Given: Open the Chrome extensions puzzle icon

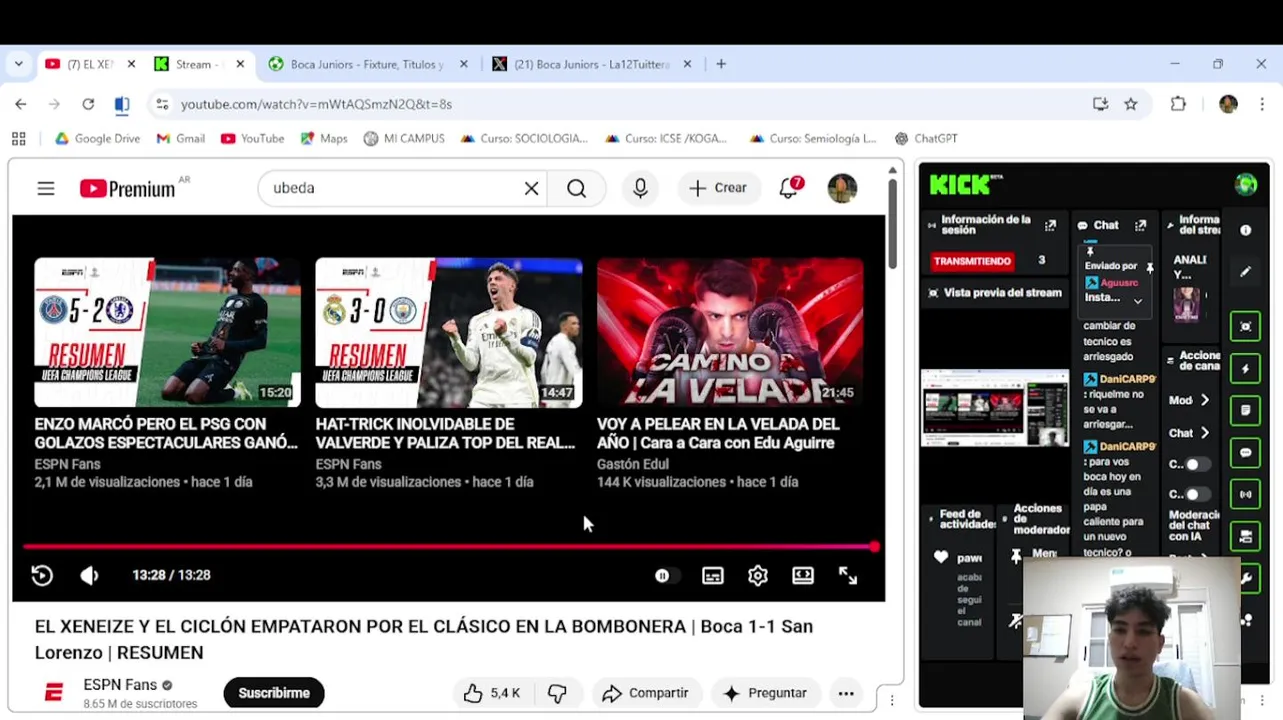Looking at the screenshot, I should point(1178,104).
